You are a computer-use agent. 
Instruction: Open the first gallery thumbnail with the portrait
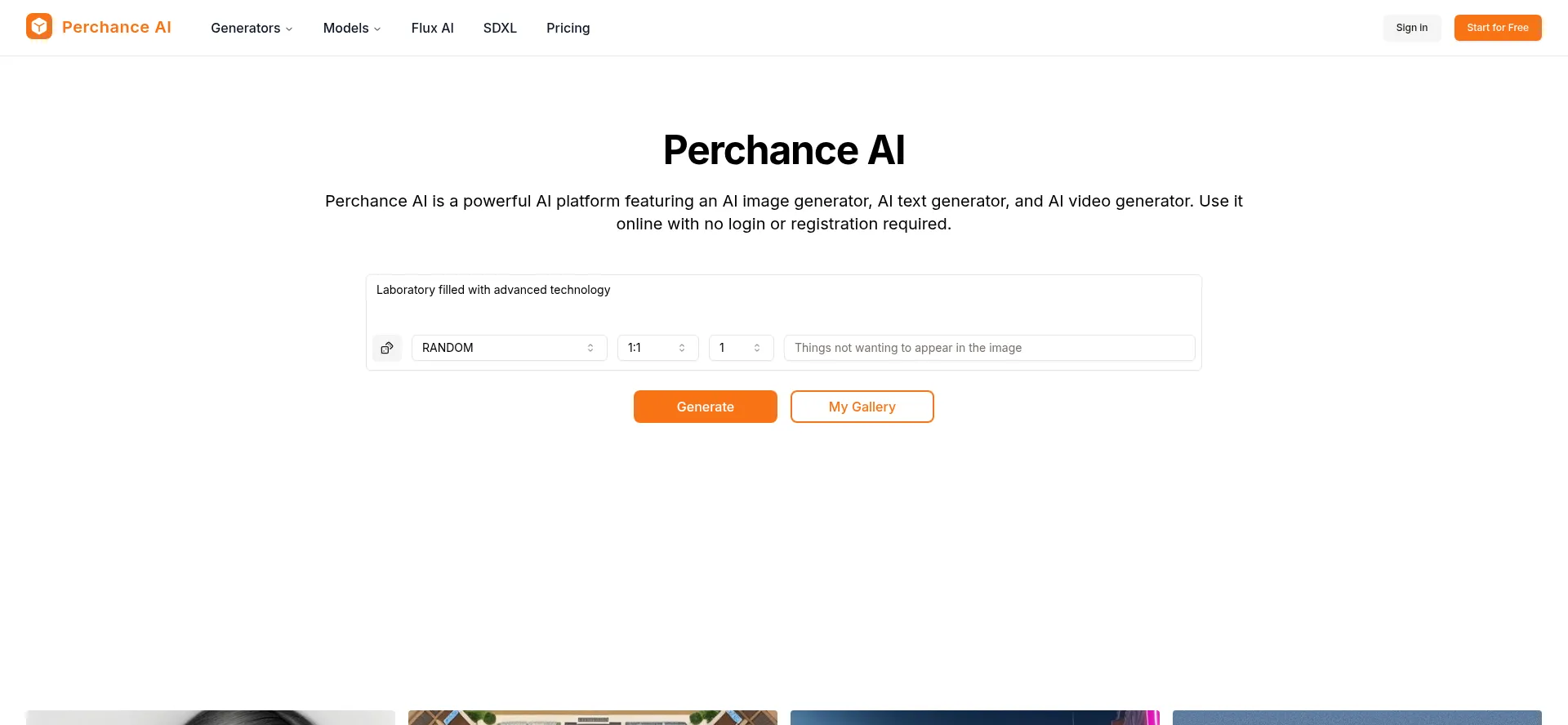tap(211, 717)
